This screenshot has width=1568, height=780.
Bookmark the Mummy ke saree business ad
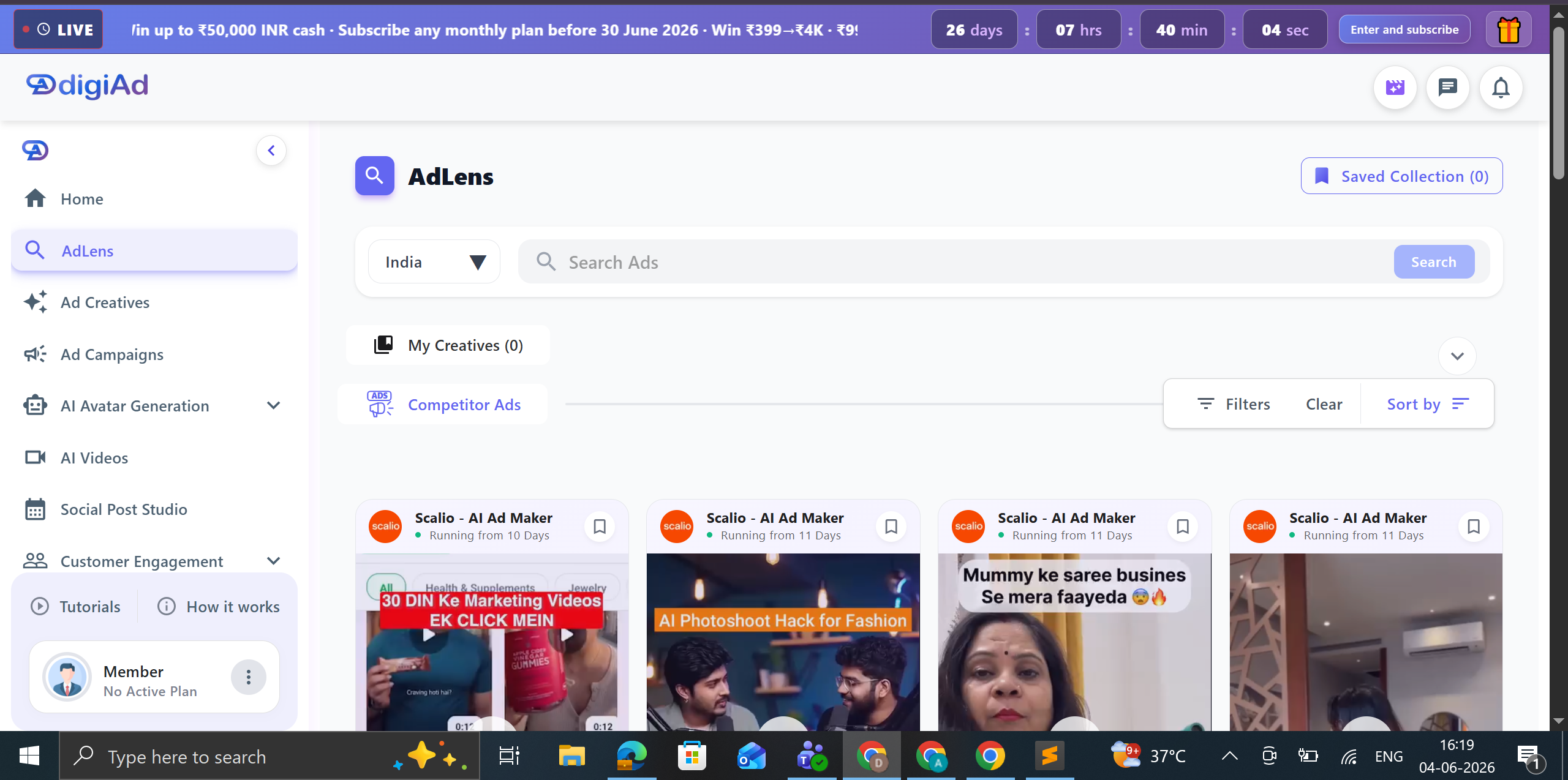1183,527
